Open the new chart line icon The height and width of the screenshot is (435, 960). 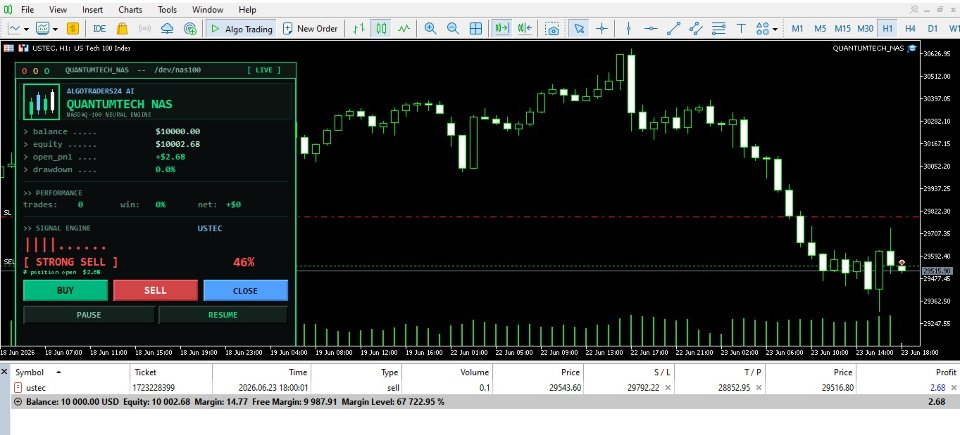click(x=15, y=28)
